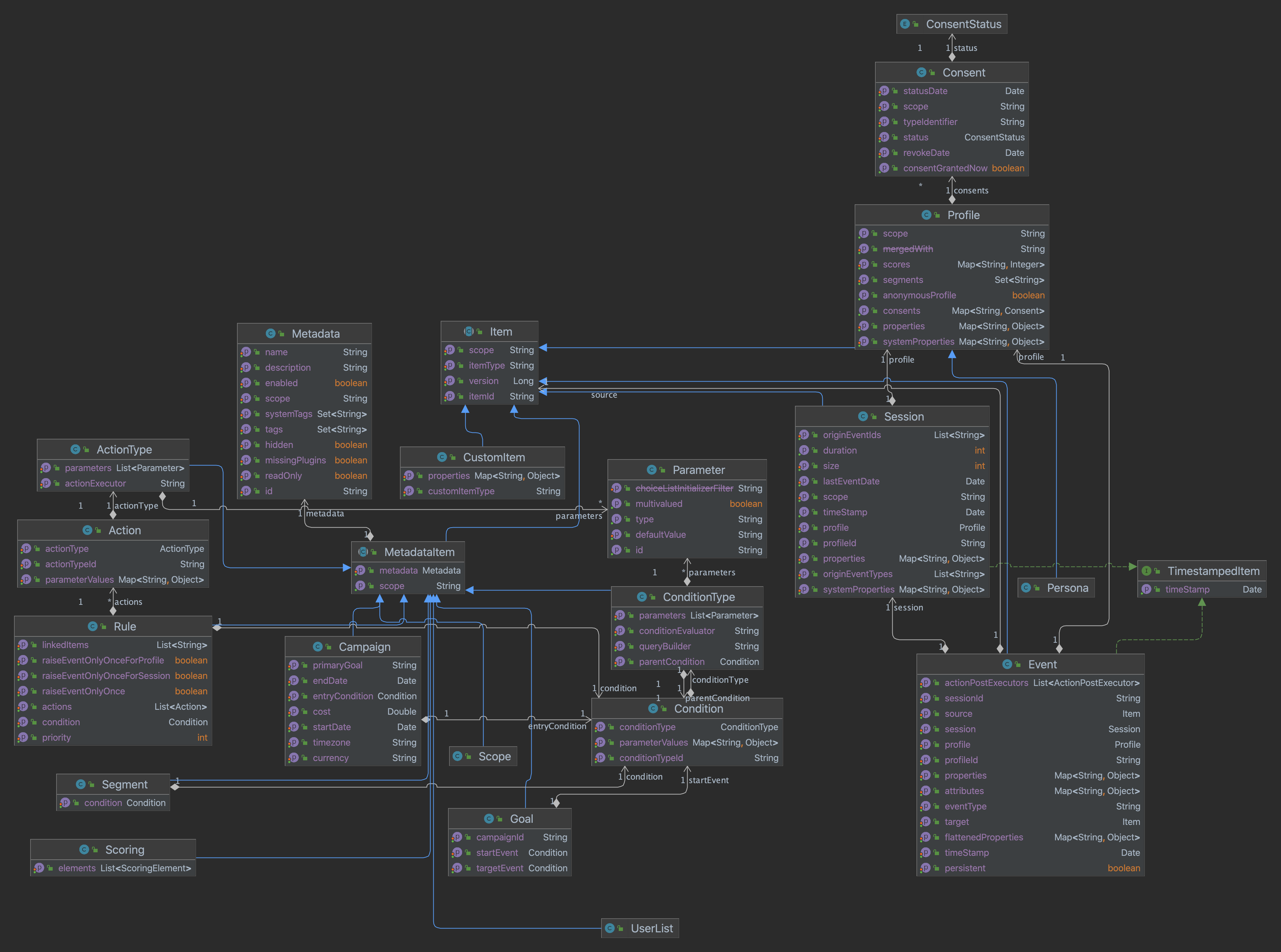Click the Profile class icon

pos(926,214)
